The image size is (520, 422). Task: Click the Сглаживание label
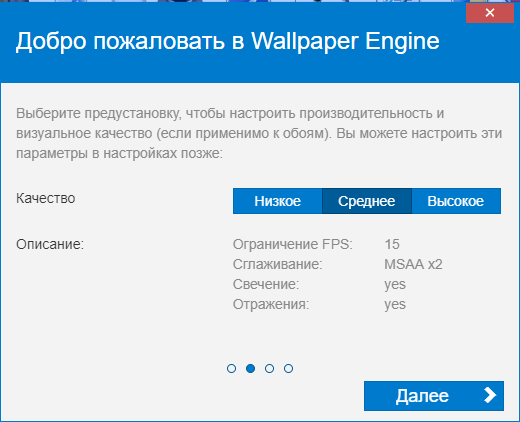tap(278, 264)
